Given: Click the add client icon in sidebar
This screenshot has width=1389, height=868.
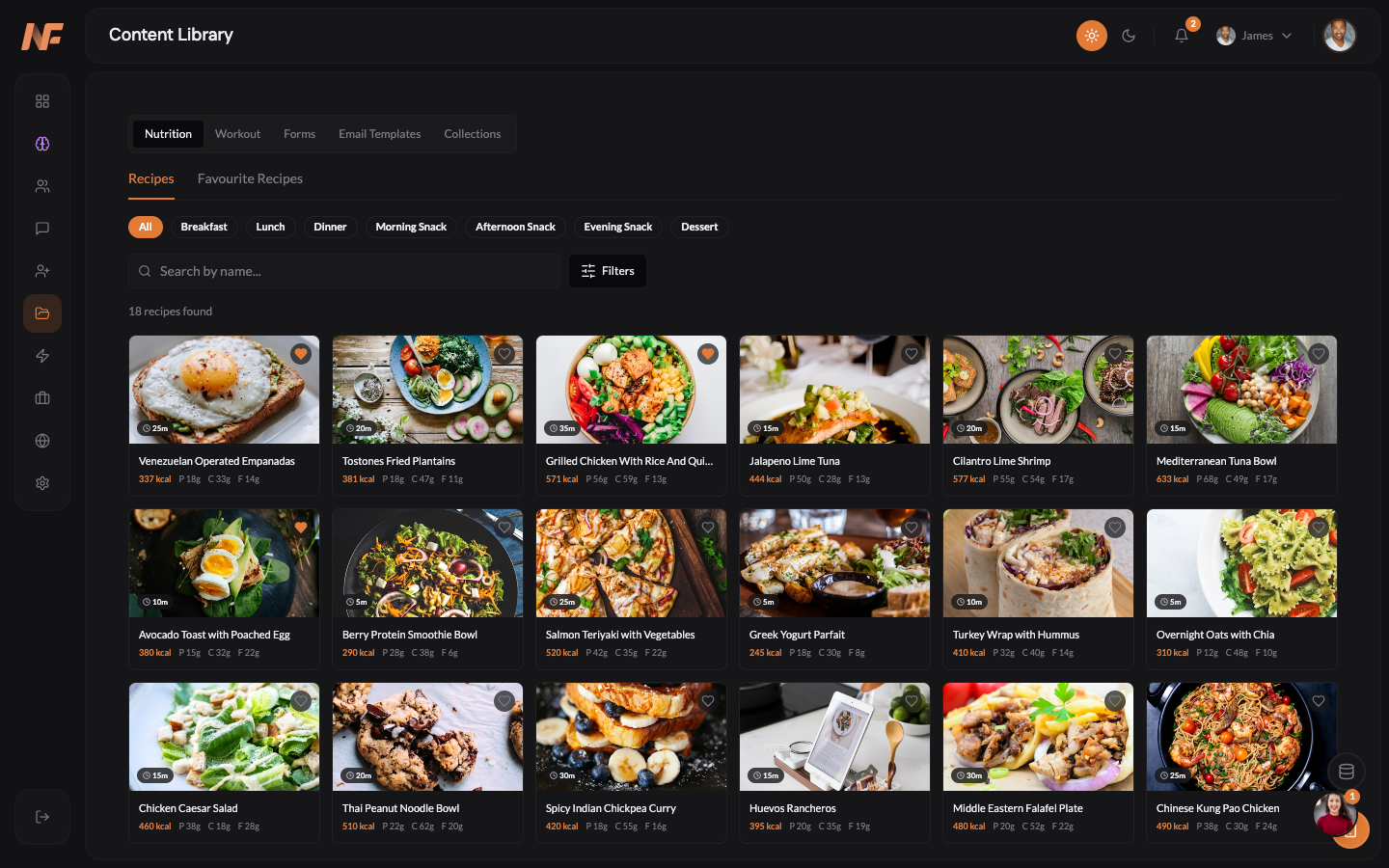Looking at the screenshot, I should click(x=42, y=270).
